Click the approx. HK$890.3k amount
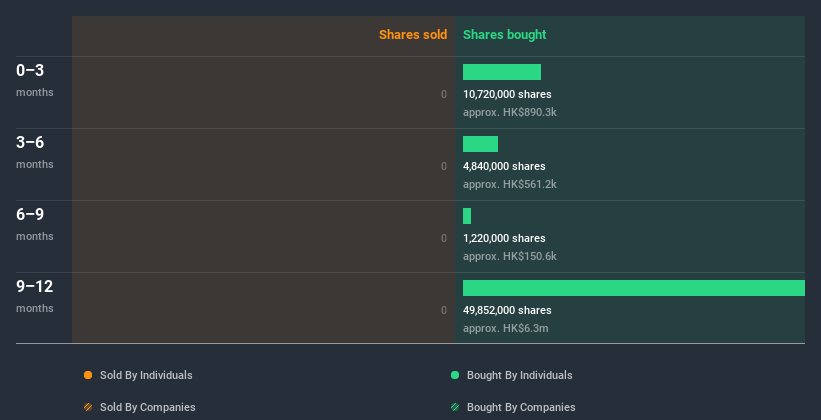This screenshot has width=821, height=420. 509,113
